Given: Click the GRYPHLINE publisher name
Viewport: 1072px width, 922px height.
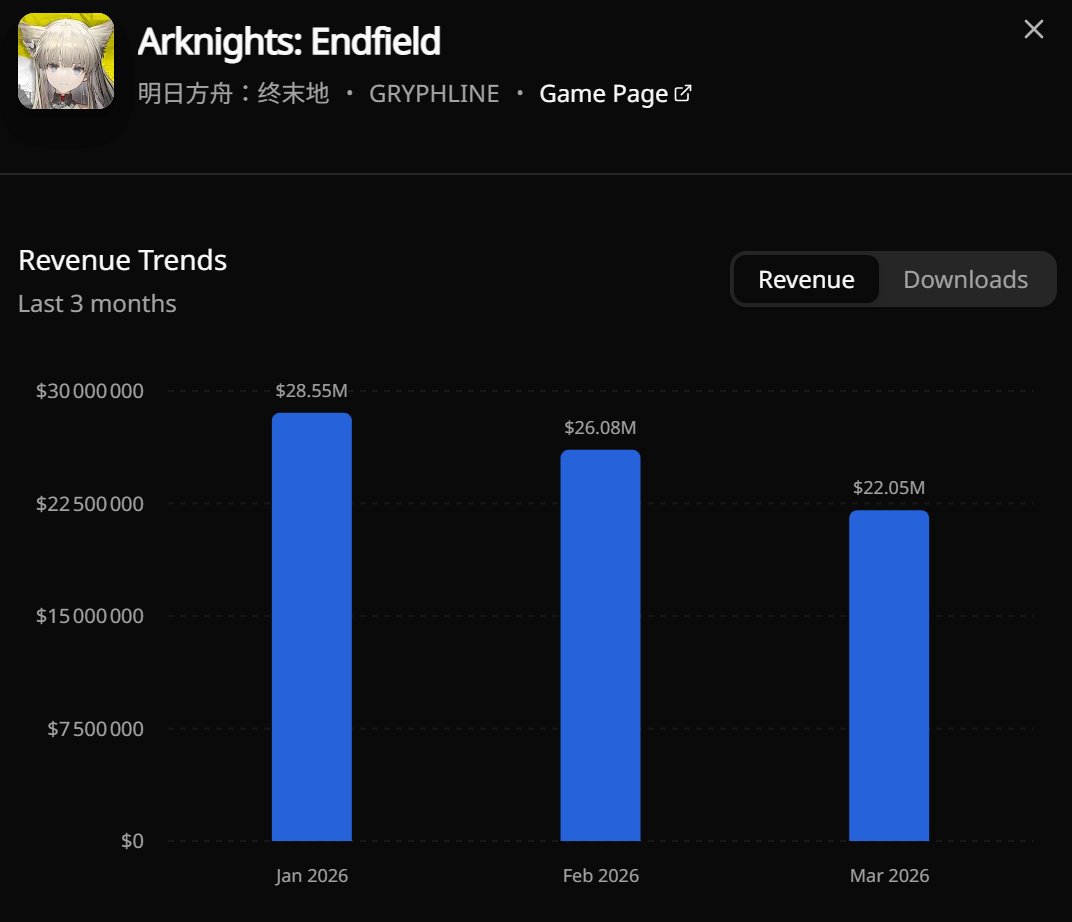Looking at the screenshot, I should (434, 94).
